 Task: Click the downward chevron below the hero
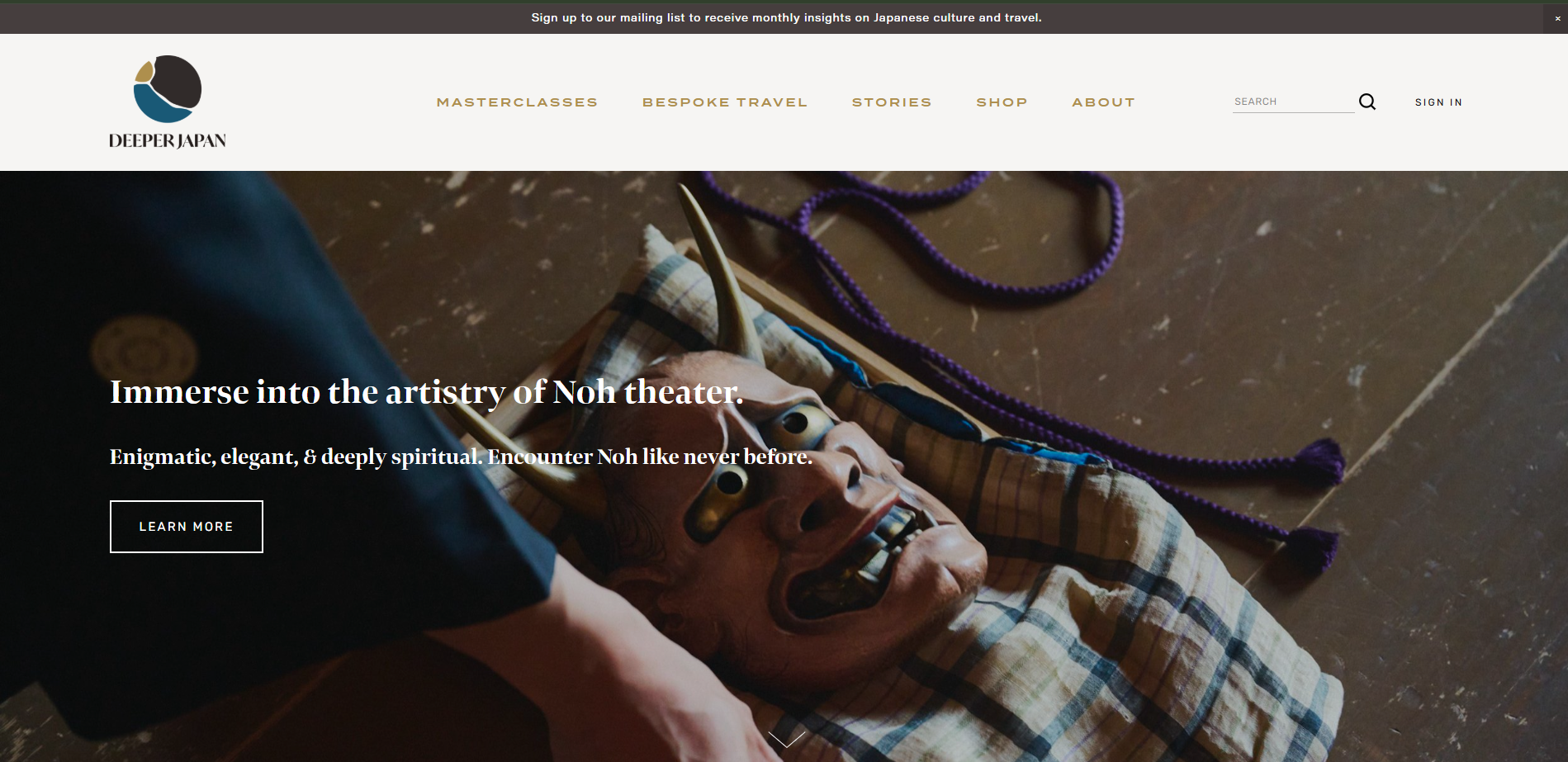coord(786,739)
